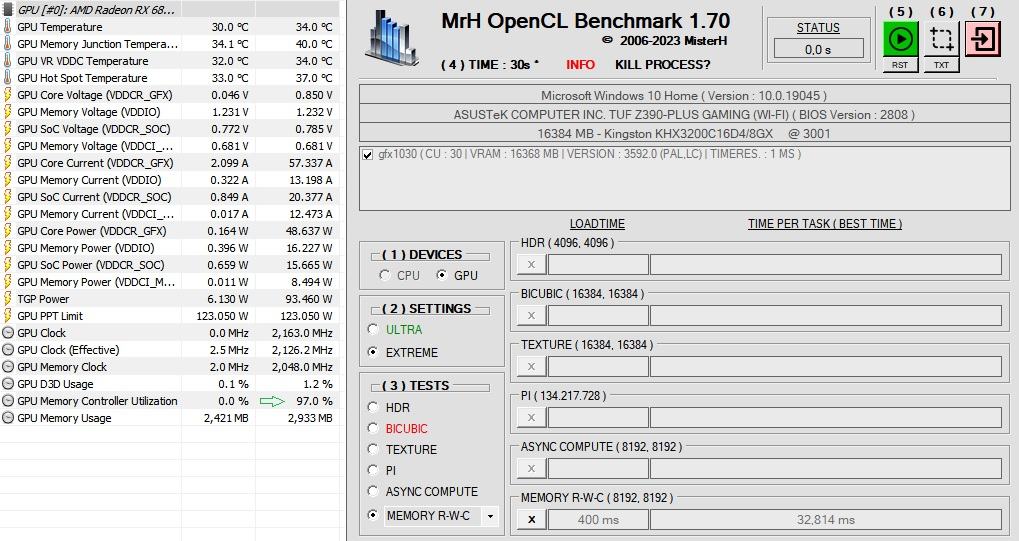Click clock icon beside GPU Clock row
The width and height of the screenshot is (1019, 541).
click(x=8, y=332)
